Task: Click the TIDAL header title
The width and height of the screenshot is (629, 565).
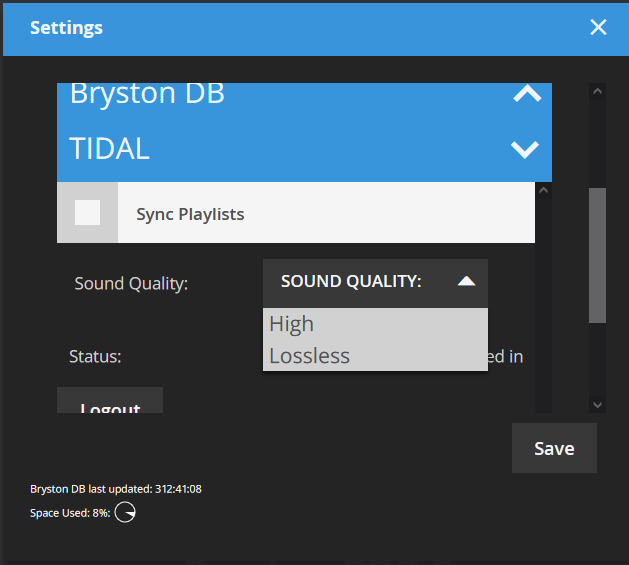Action: 110,148
